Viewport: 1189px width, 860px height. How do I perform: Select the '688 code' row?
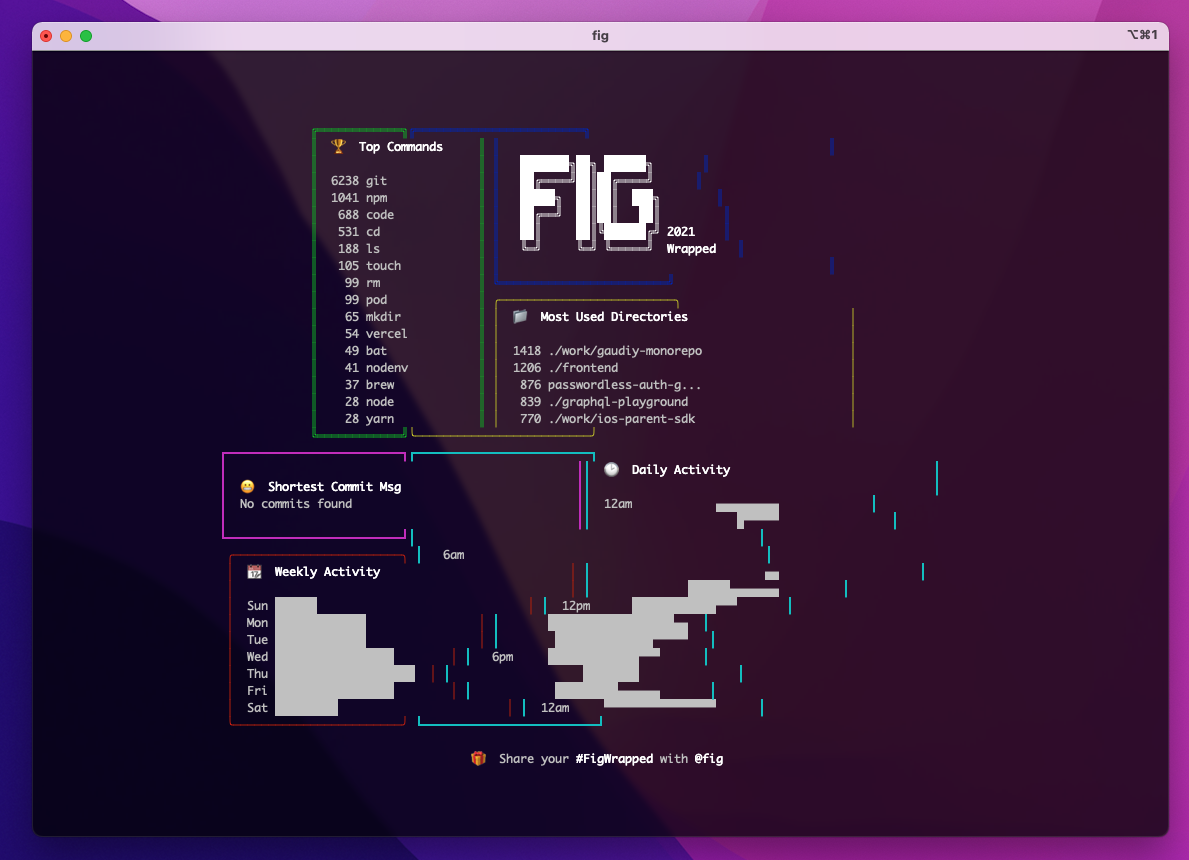[x=365, y=215]
